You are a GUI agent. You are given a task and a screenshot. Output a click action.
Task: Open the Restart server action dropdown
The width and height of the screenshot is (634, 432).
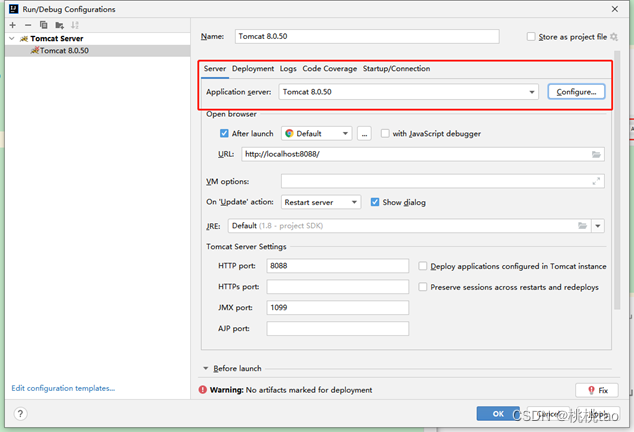[x=321, y=202]
